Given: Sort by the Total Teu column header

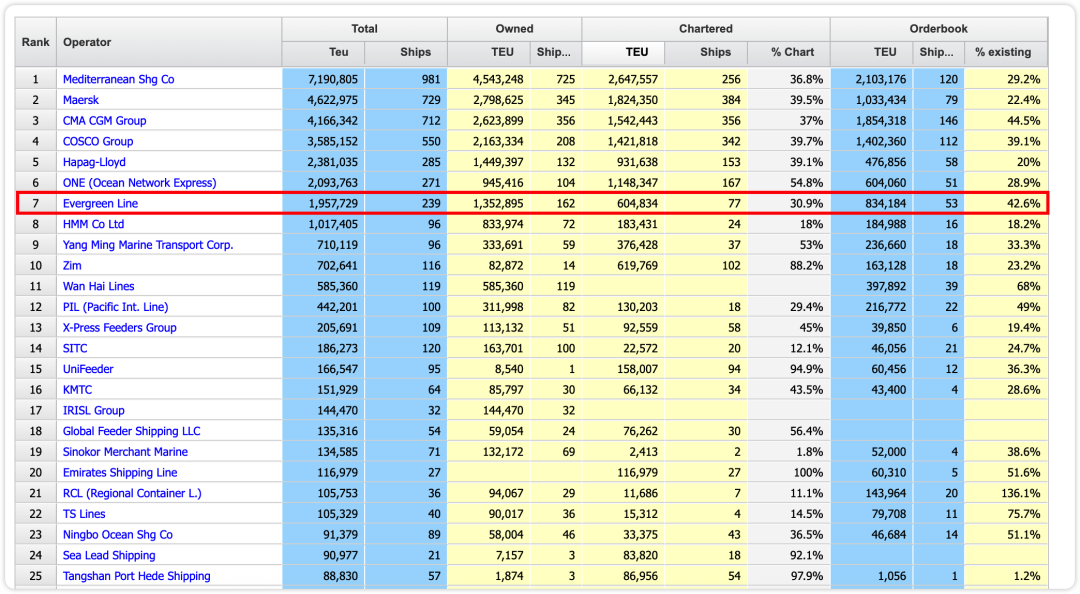Looking at the screenshot, I should (339, 52).
